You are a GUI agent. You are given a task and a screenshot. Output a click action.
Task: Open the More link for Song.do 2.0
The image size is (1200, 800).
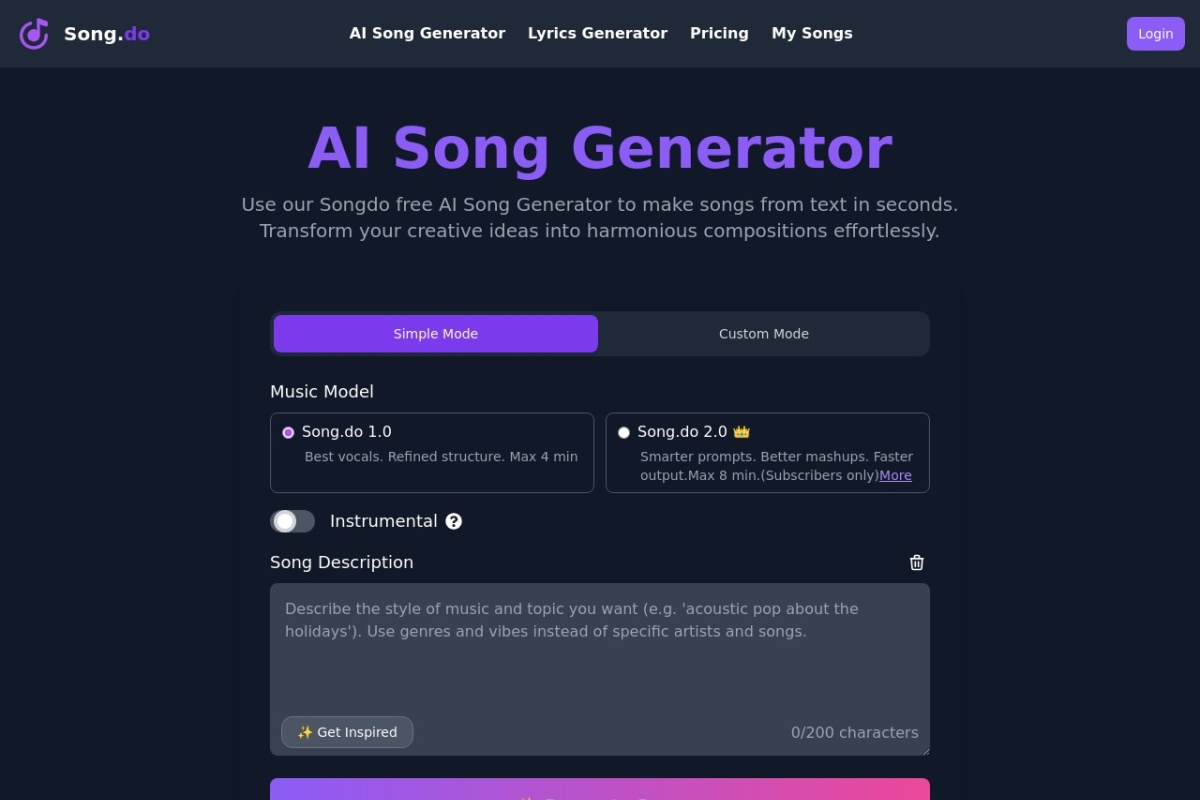[x=895, y=475]
